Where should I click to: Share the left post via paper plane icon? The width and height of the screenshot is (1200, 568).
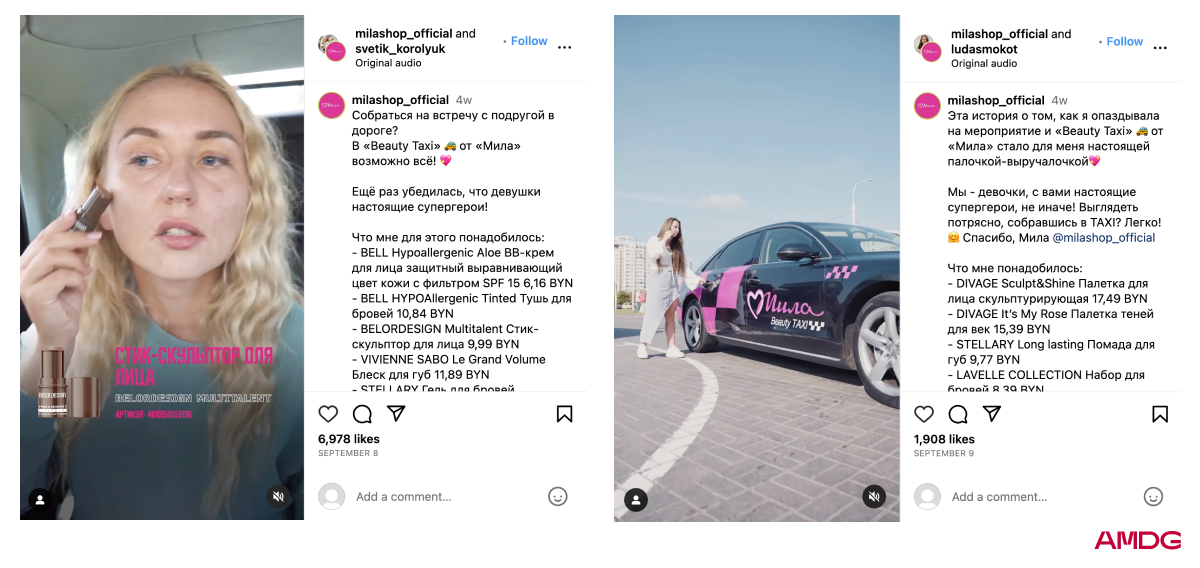[x=396, y=414]
